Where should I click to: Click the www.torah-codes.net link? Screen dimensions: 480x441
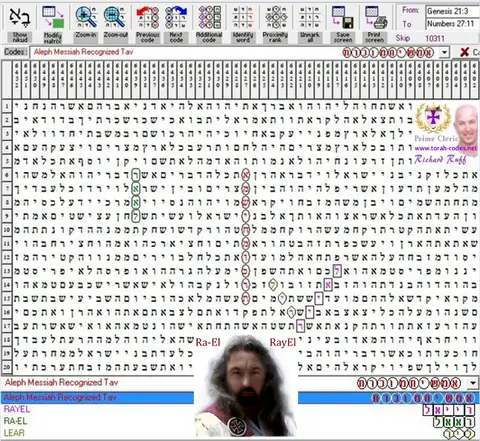pos(445,148)
